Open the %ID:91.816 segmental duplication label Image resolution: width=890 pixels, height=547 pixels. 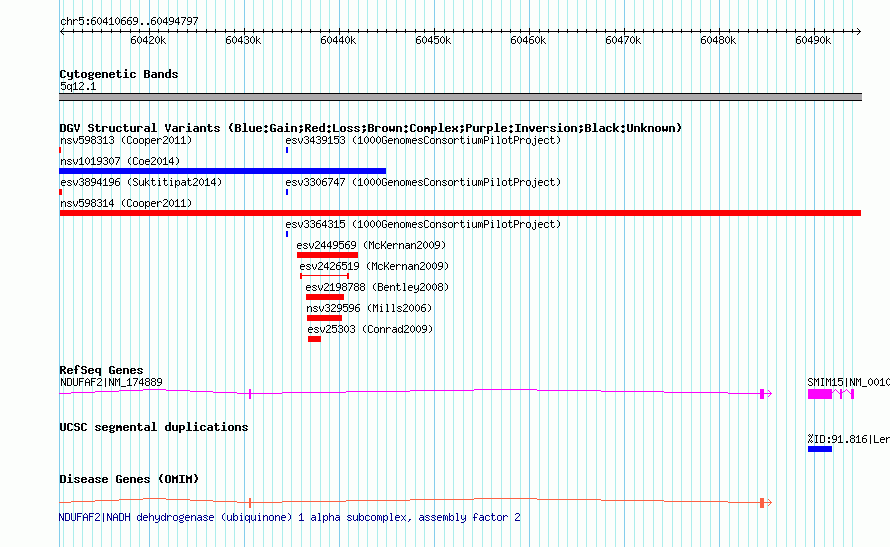coord(848,439)
